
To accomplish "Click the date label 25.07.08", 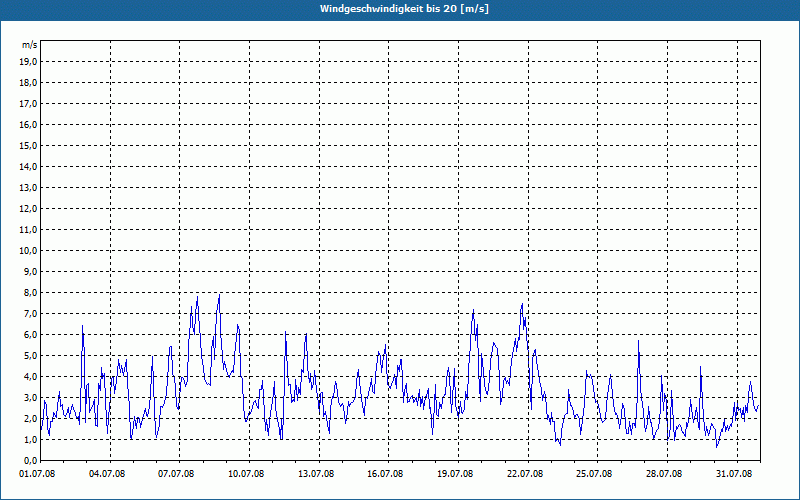I will [x=594, y=474].
